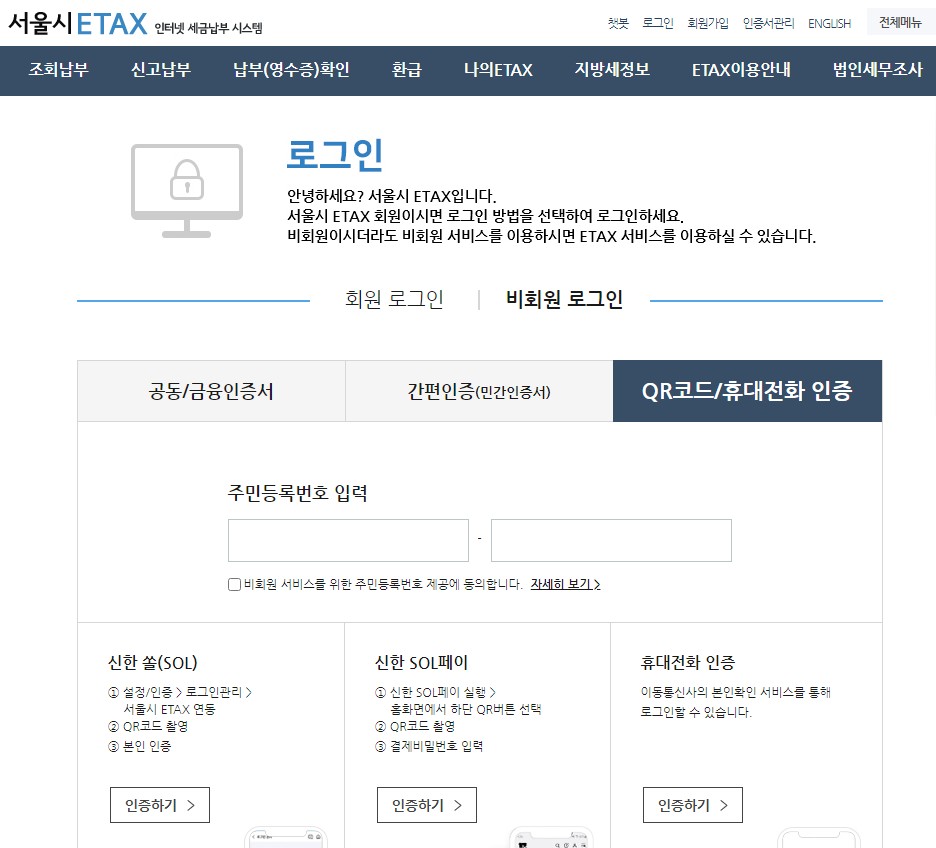Open the 공동/금융인증서 authentication tab
The height and width of the screenshot is (848, 936).
[x=210, y=392]
